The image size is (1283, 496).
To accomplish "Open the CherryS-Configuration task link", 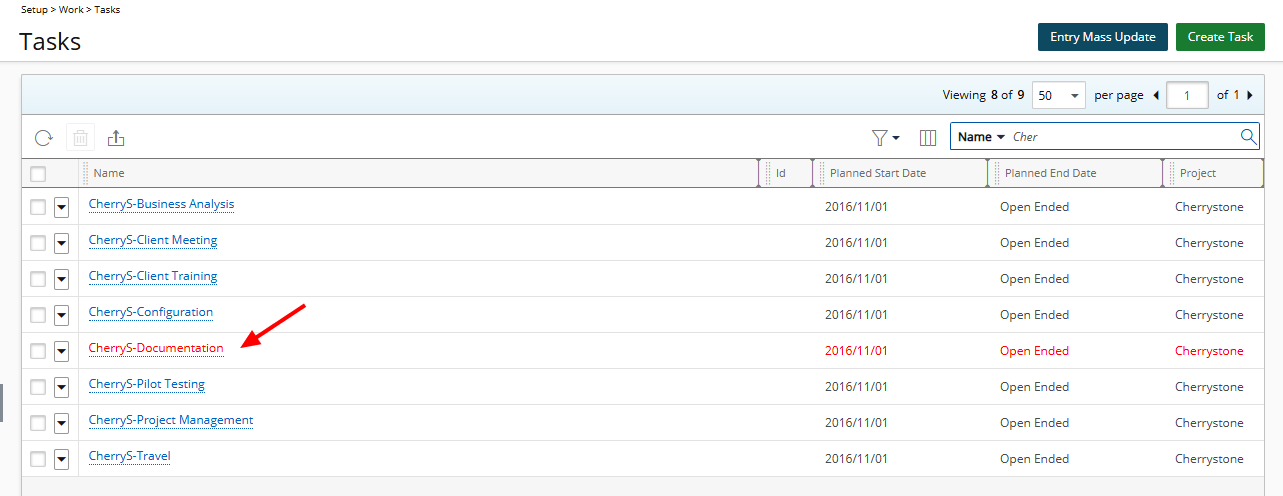I will (x=151, y=312).
